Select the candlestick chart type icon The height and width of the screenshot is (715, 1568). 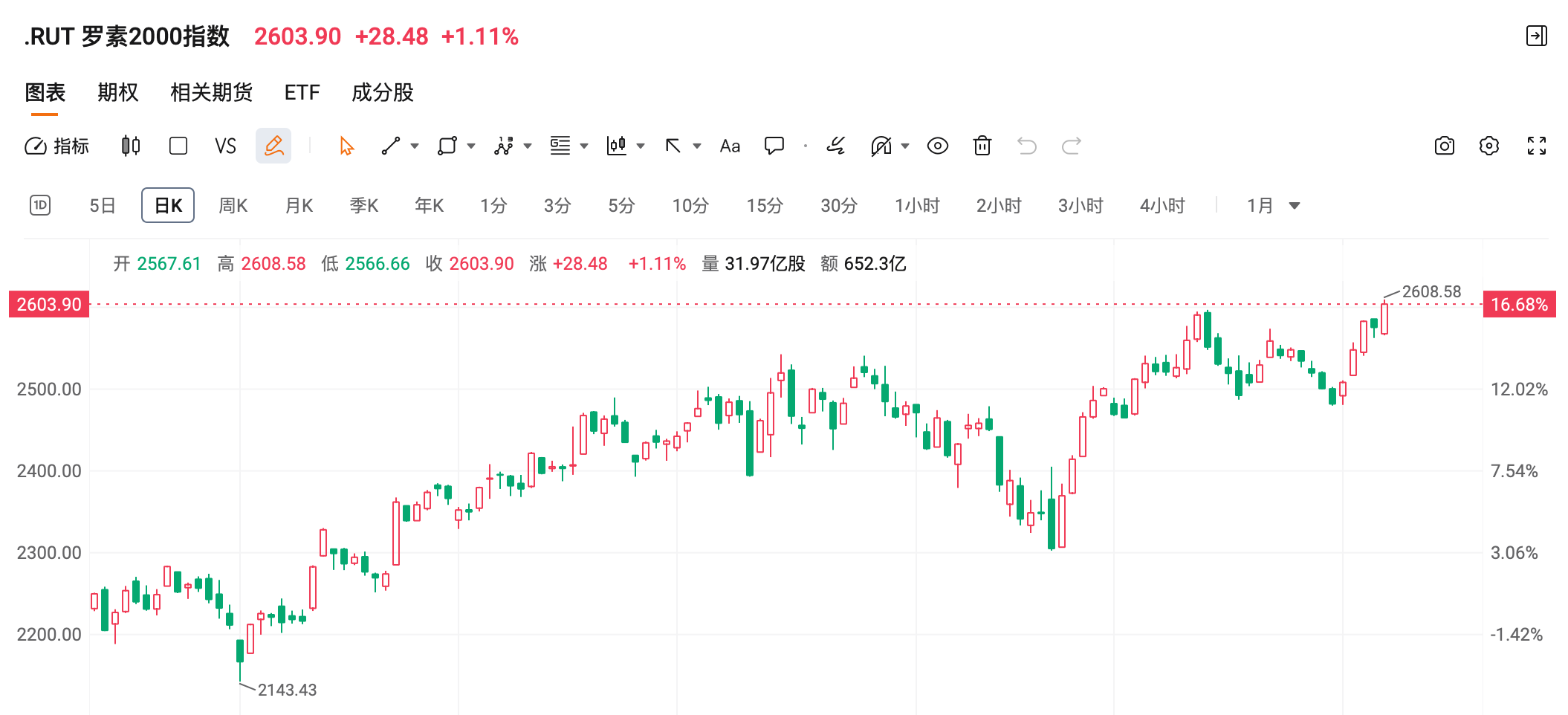(x=131, y=146)
